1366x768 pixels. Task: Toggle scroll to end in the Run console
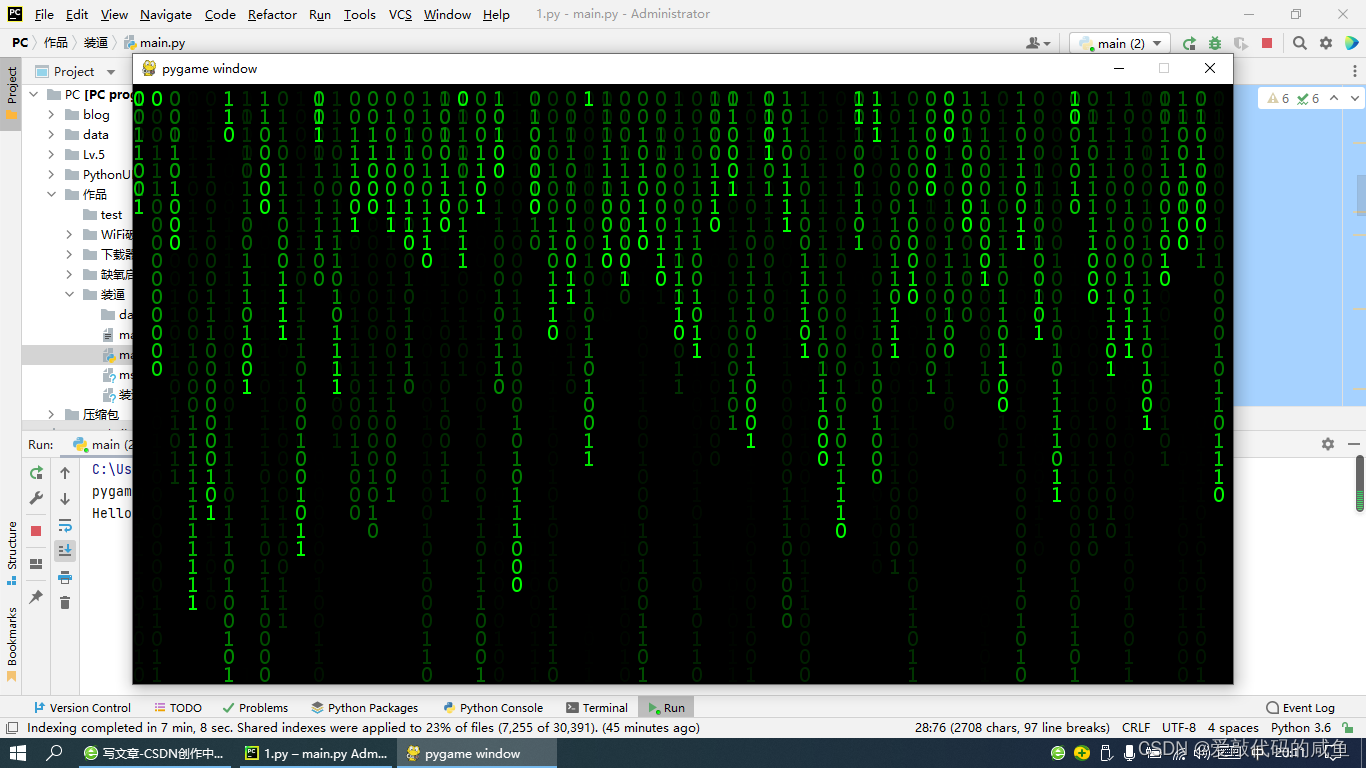coord(65,550)
